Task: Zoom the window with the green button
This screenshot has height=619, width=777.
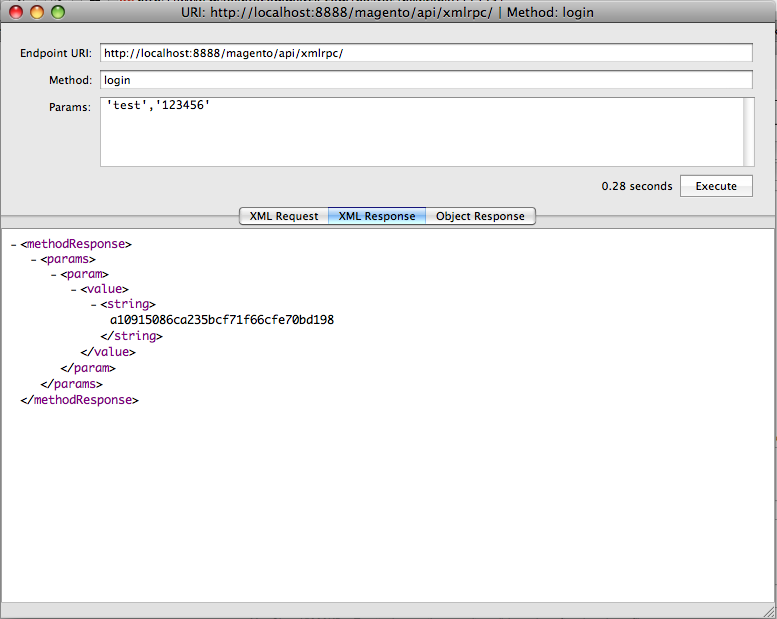Action: [58, 12]
